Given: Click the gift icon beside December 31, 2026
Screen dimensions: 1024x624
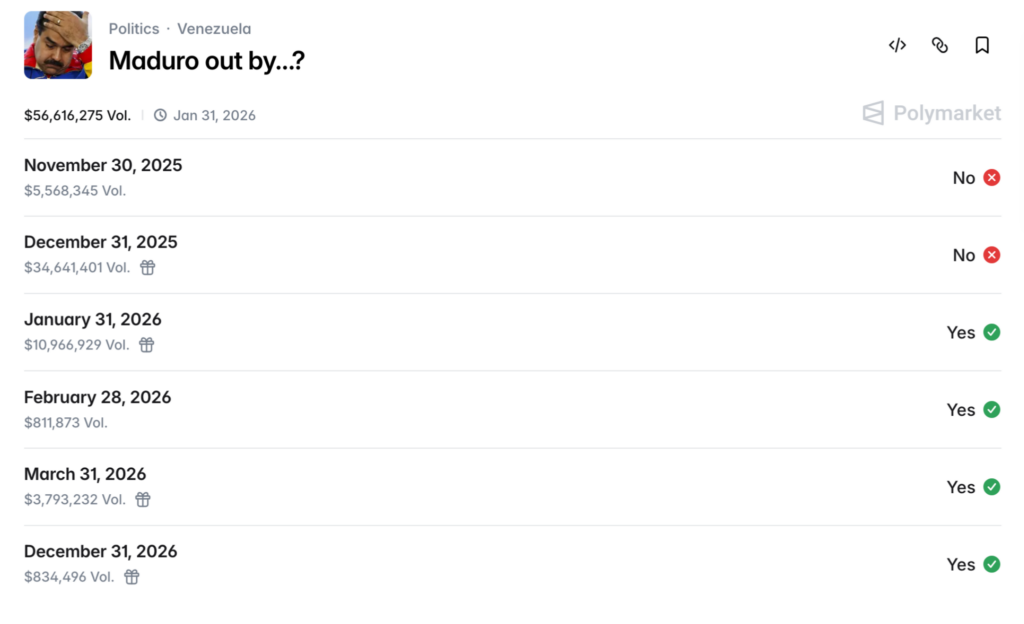Looking at the screenshot, I should [x=132, y=577].
